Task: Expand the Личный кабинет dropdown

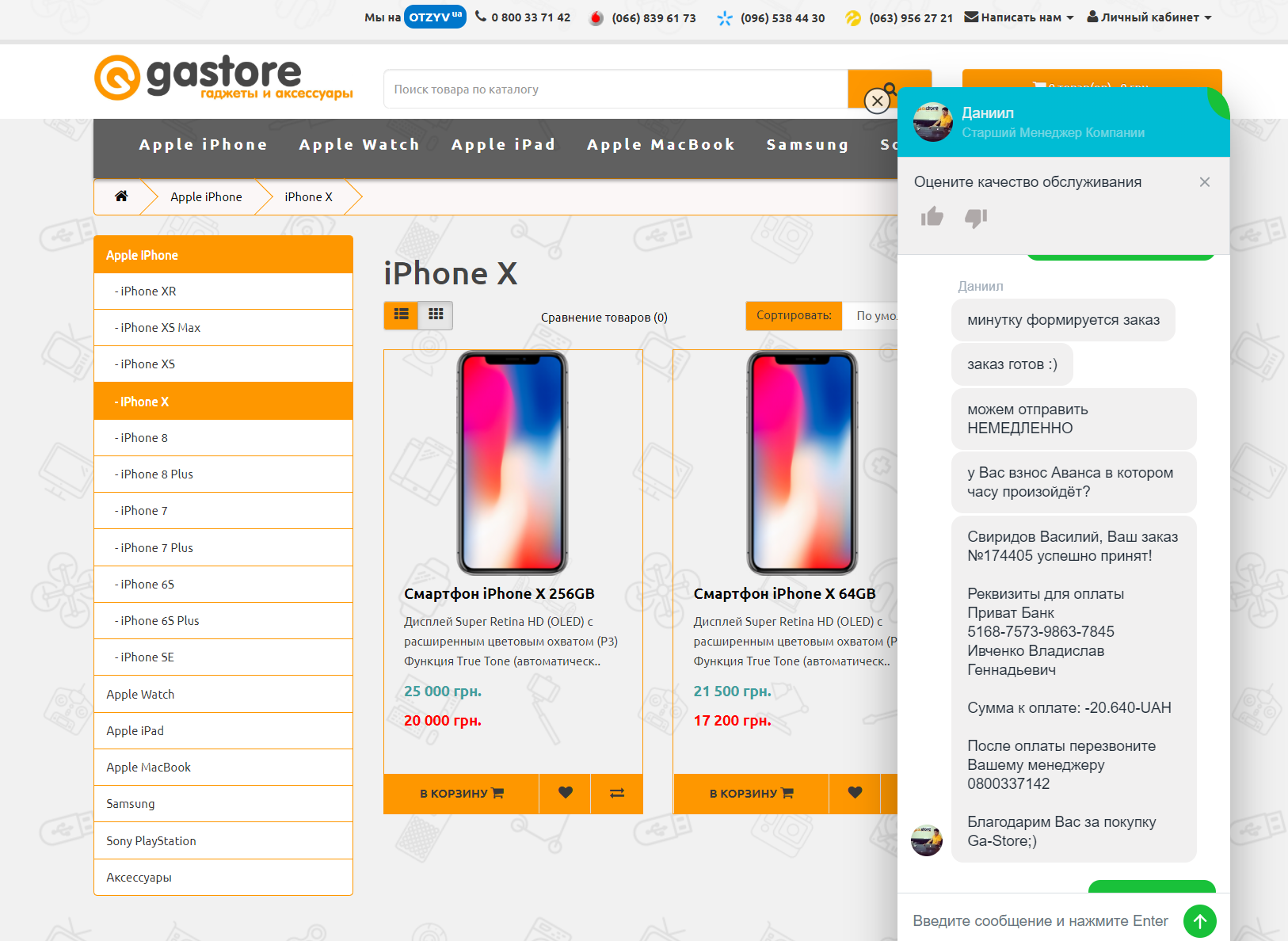Action: pyautogui.click(x=1149, y=17)
